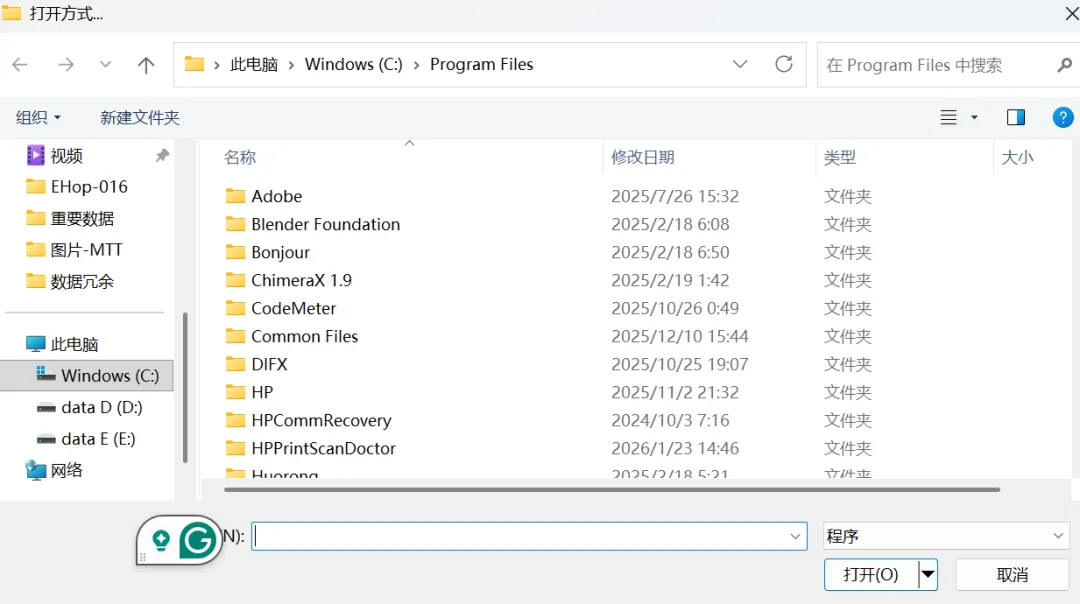
Task: Toggle the preview pane
Action: click(x=1015, y=117)
